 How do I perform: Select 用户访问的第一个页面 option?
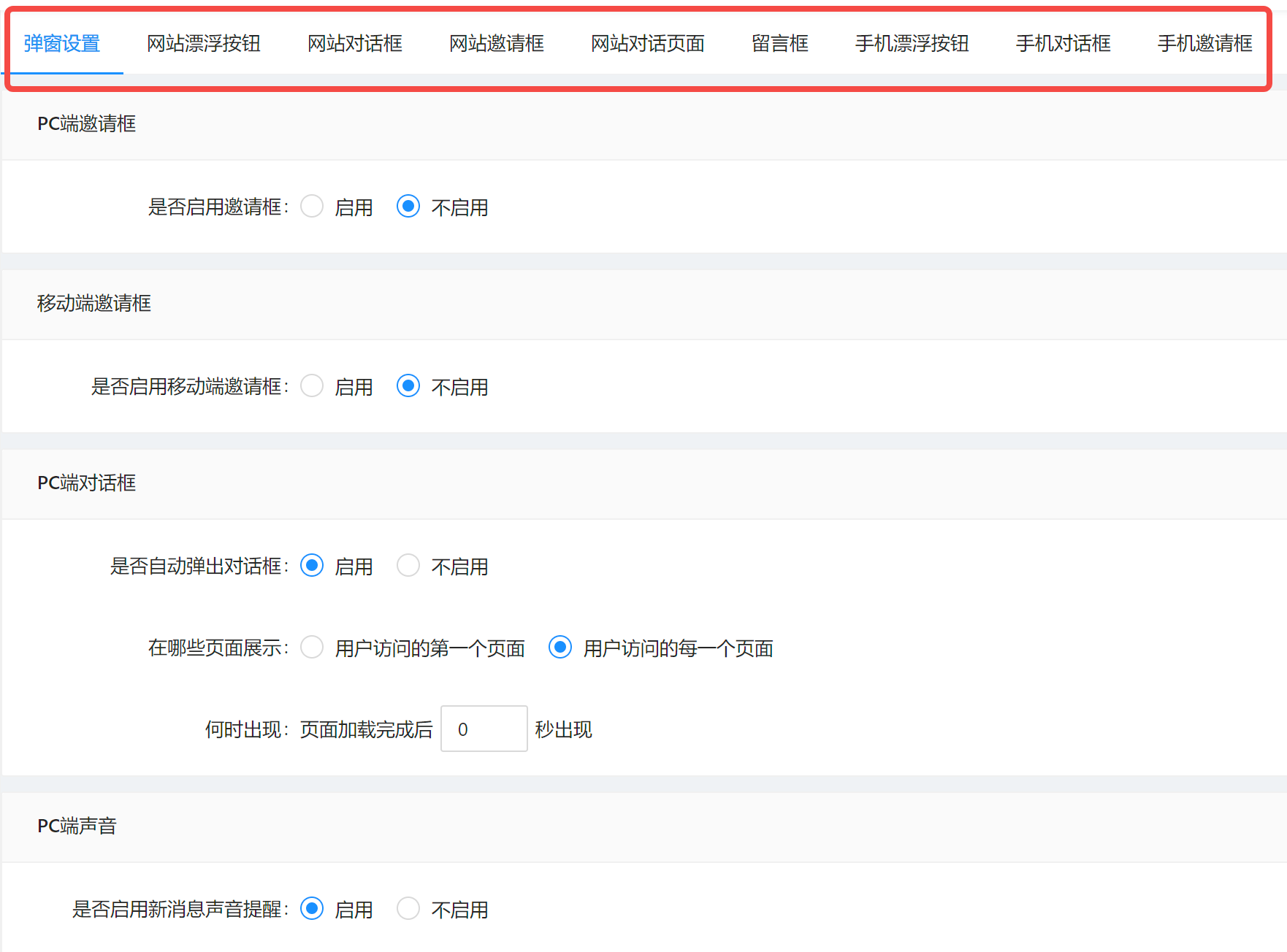312,647
